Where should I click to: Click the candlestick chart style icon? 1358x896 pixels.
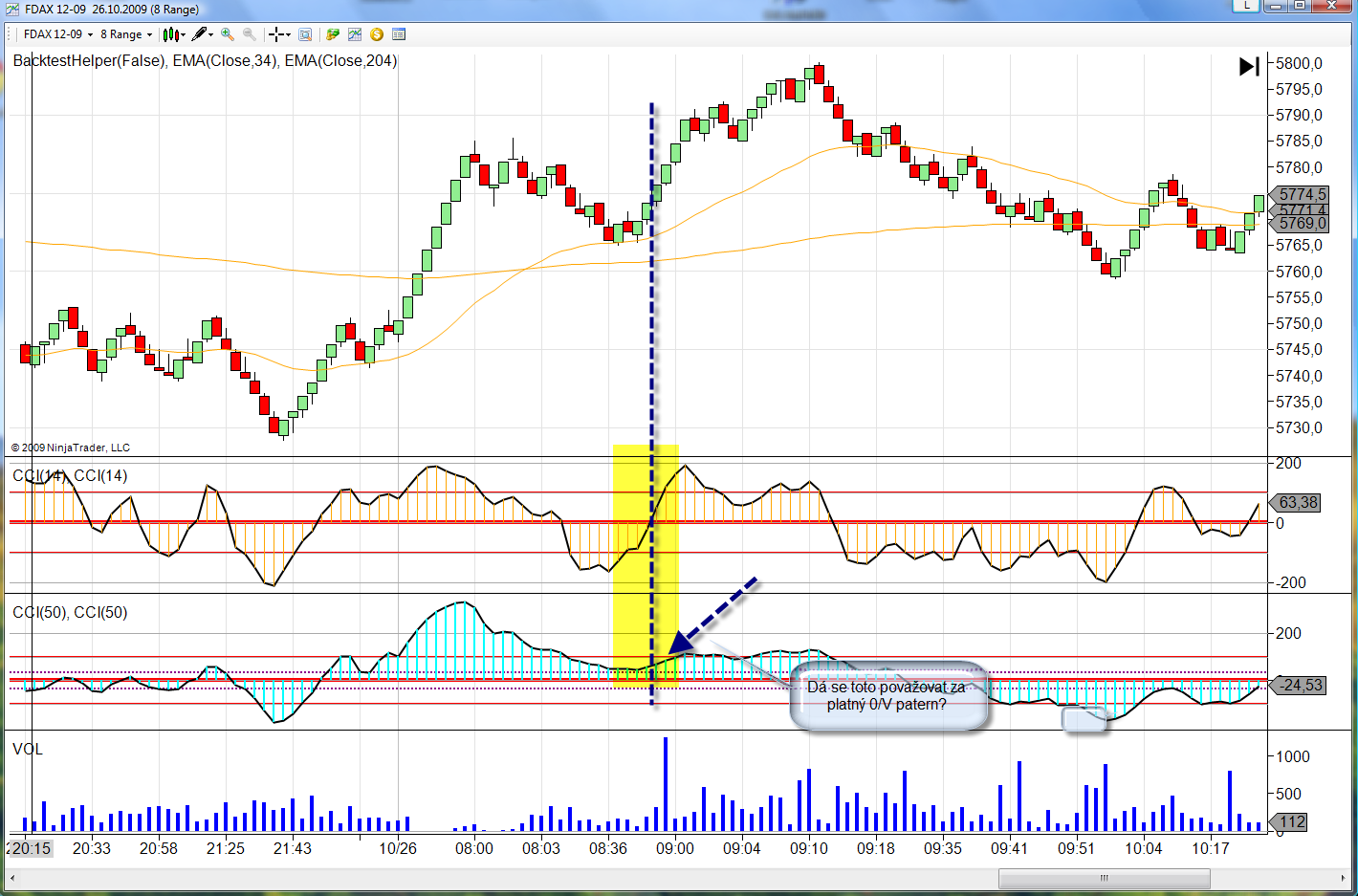(x=170, y=34)
